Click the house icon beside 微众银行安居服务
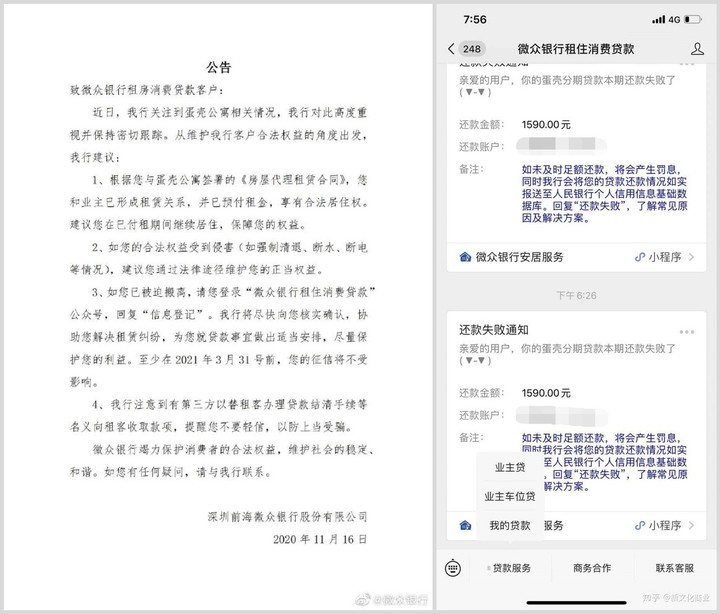 [465, 257]
